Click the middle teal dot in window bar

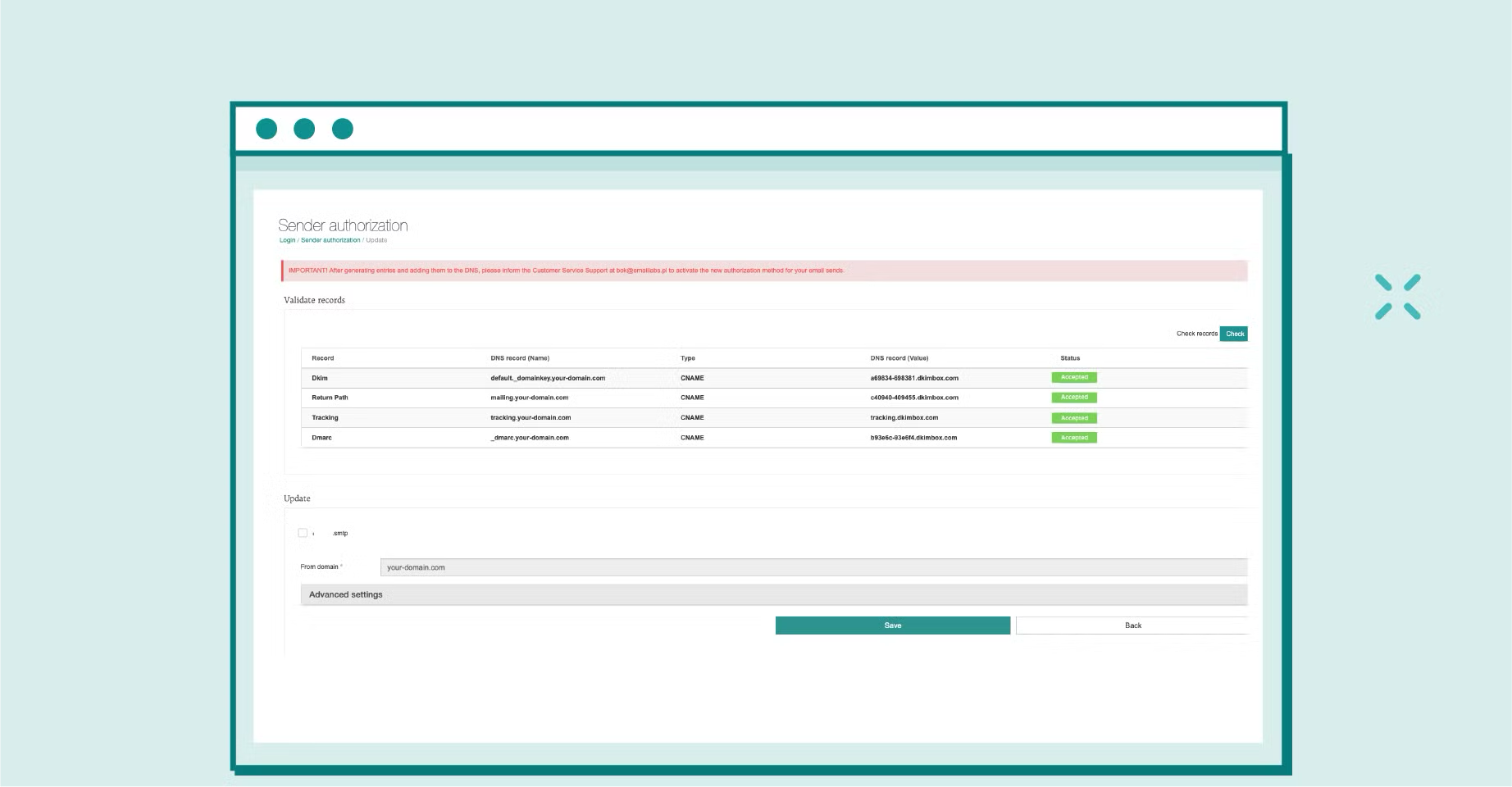coord(304,129)
